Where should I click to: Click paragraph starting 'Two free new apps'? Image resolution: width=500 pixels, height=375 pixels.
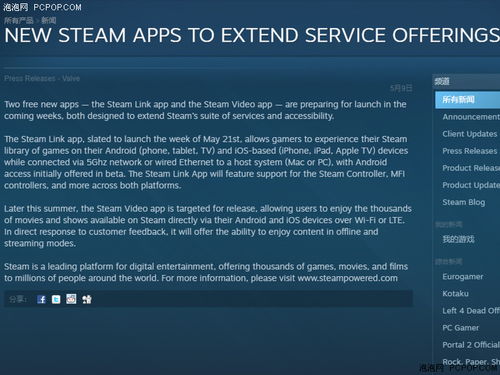coord(205,110)
